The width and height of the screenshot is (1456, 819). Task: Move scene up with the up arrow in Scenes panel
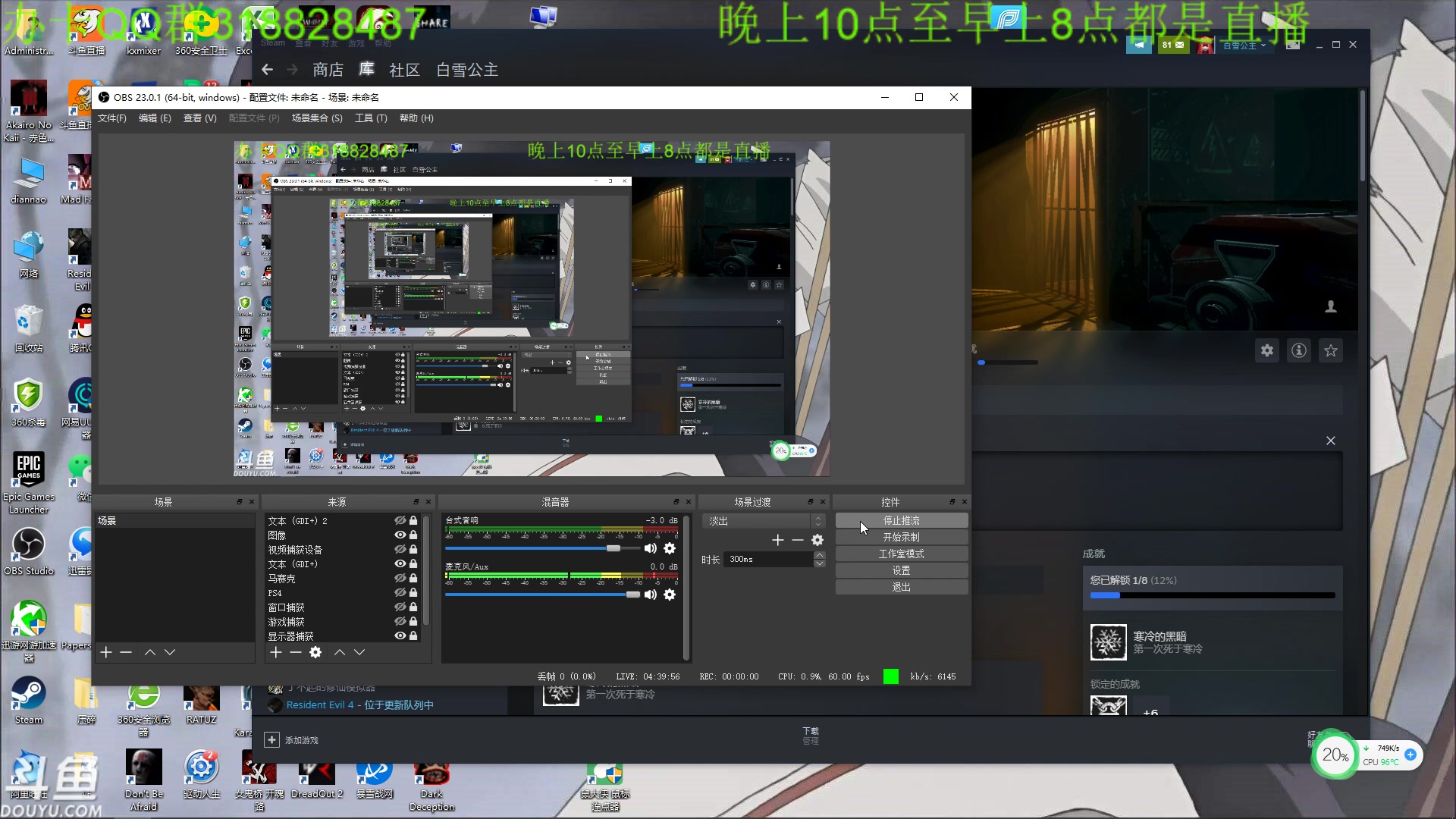(150, 652)
